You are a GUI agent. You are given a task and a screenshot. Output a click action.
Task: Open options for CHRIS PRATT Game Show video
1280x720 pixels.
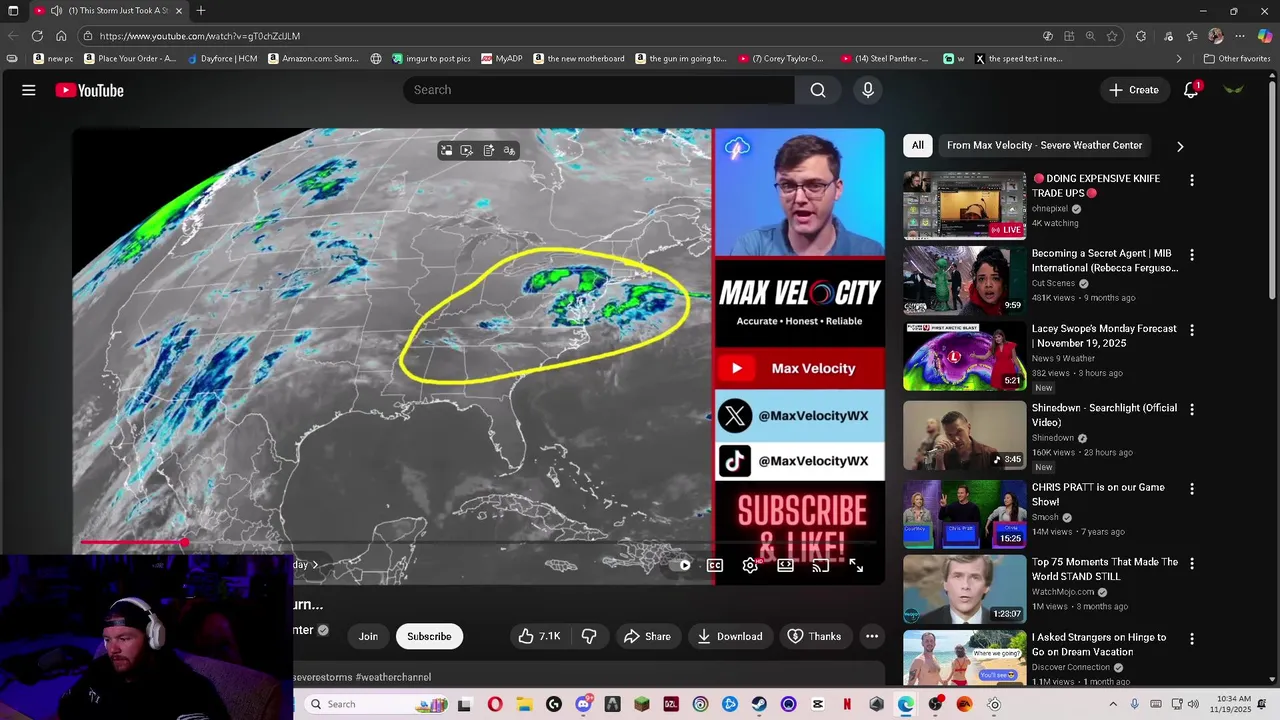coord(1191,489)
